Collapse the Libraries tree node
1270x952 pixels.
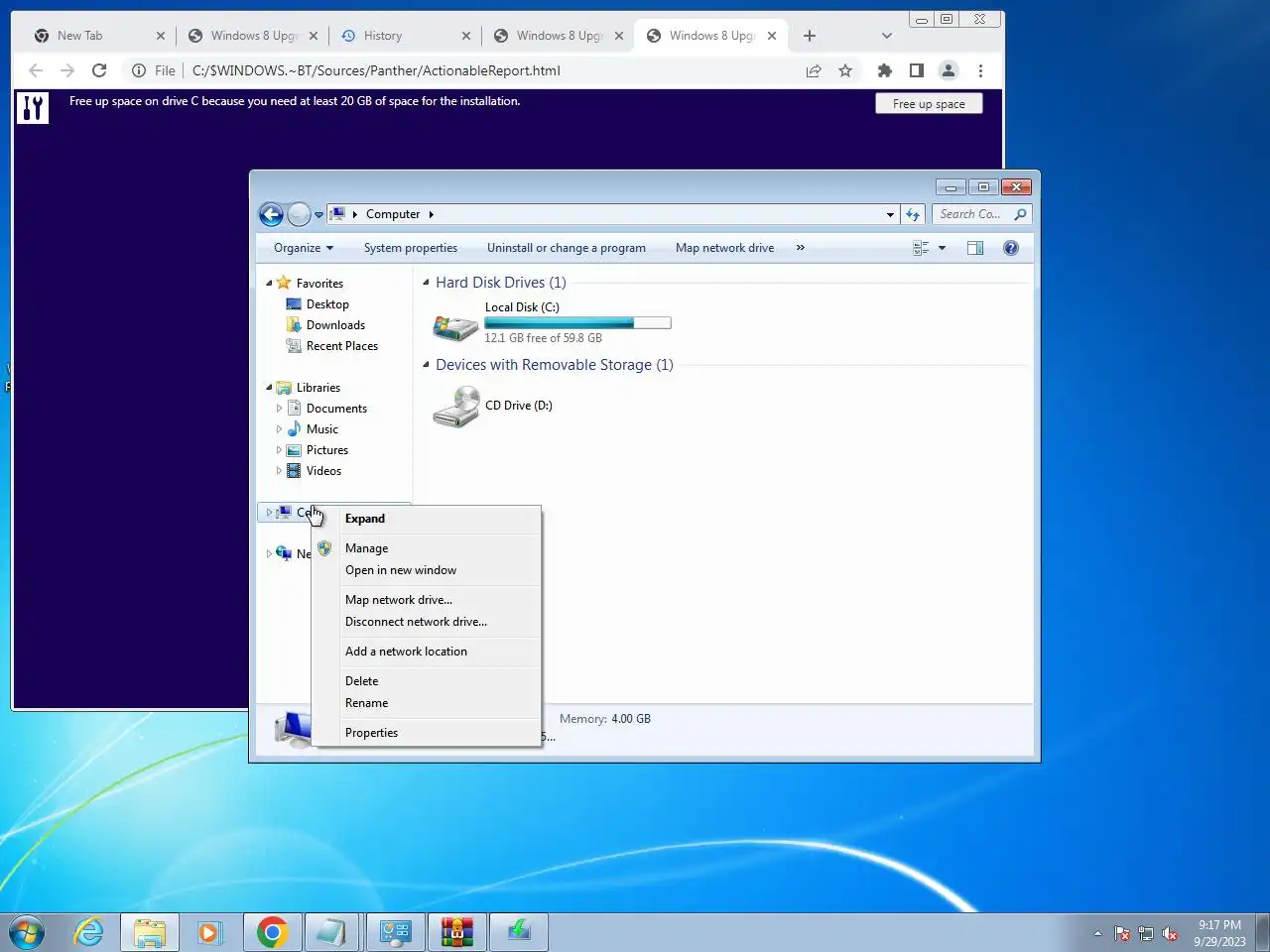coord(269,388)
